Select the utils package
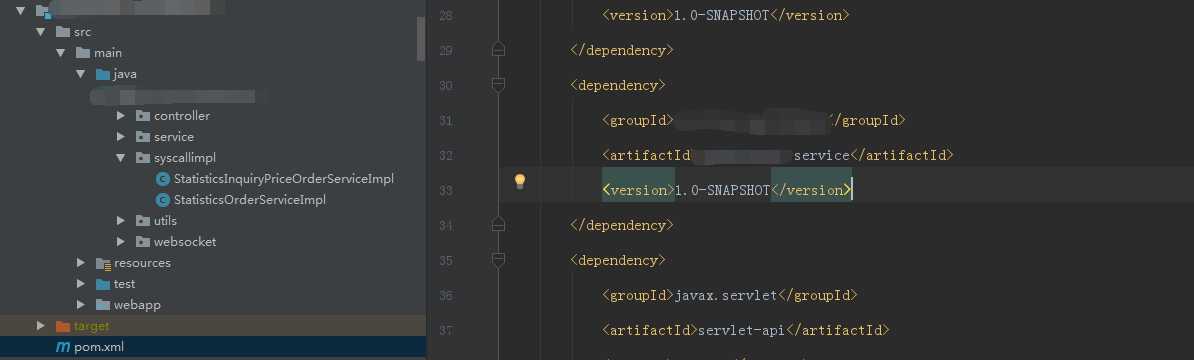This screenshot has width=1194, height=360. tap(165, 221)
